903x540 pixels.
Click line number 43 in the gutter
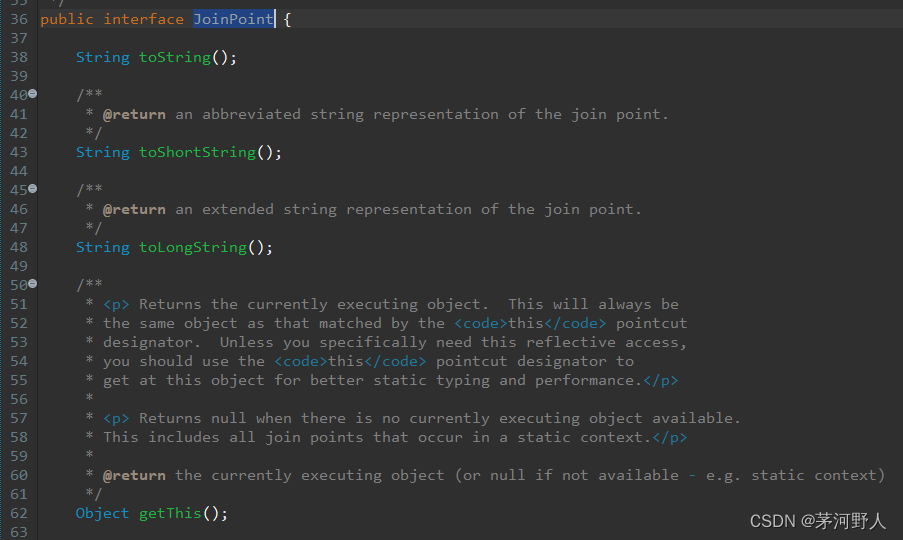click(19, 152)
